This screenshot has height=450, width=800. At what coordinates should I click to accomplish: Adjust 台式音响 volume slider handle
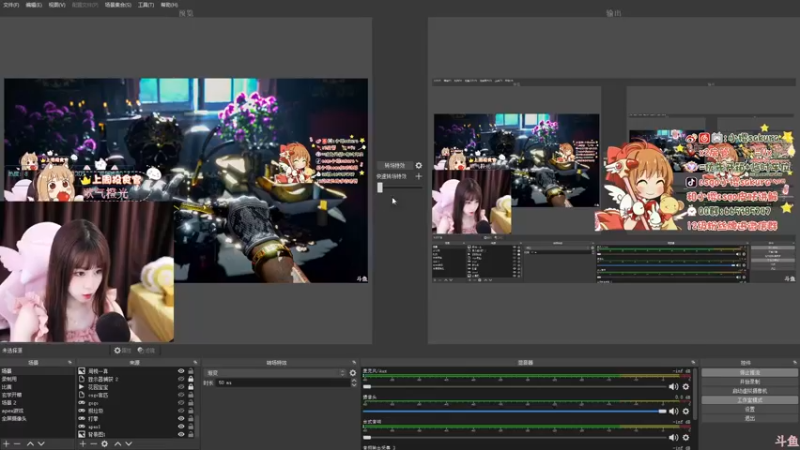[367, 437]
